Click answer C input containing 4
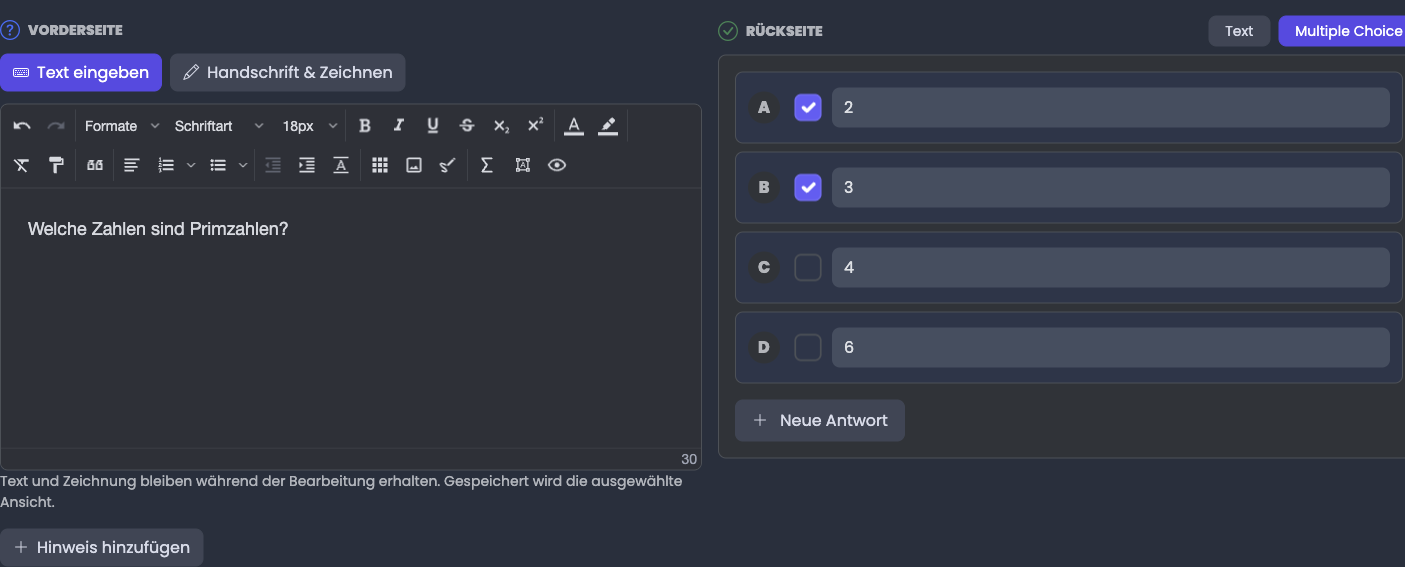 1111,267
